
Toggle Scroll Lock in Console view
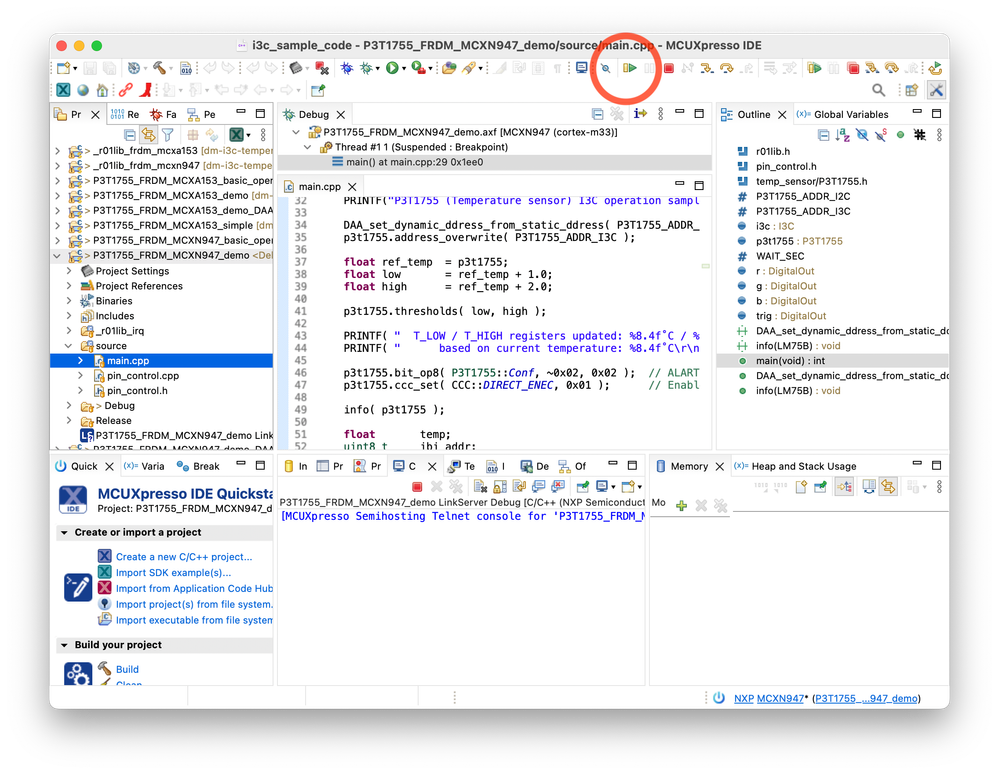[x=500, y=487]
